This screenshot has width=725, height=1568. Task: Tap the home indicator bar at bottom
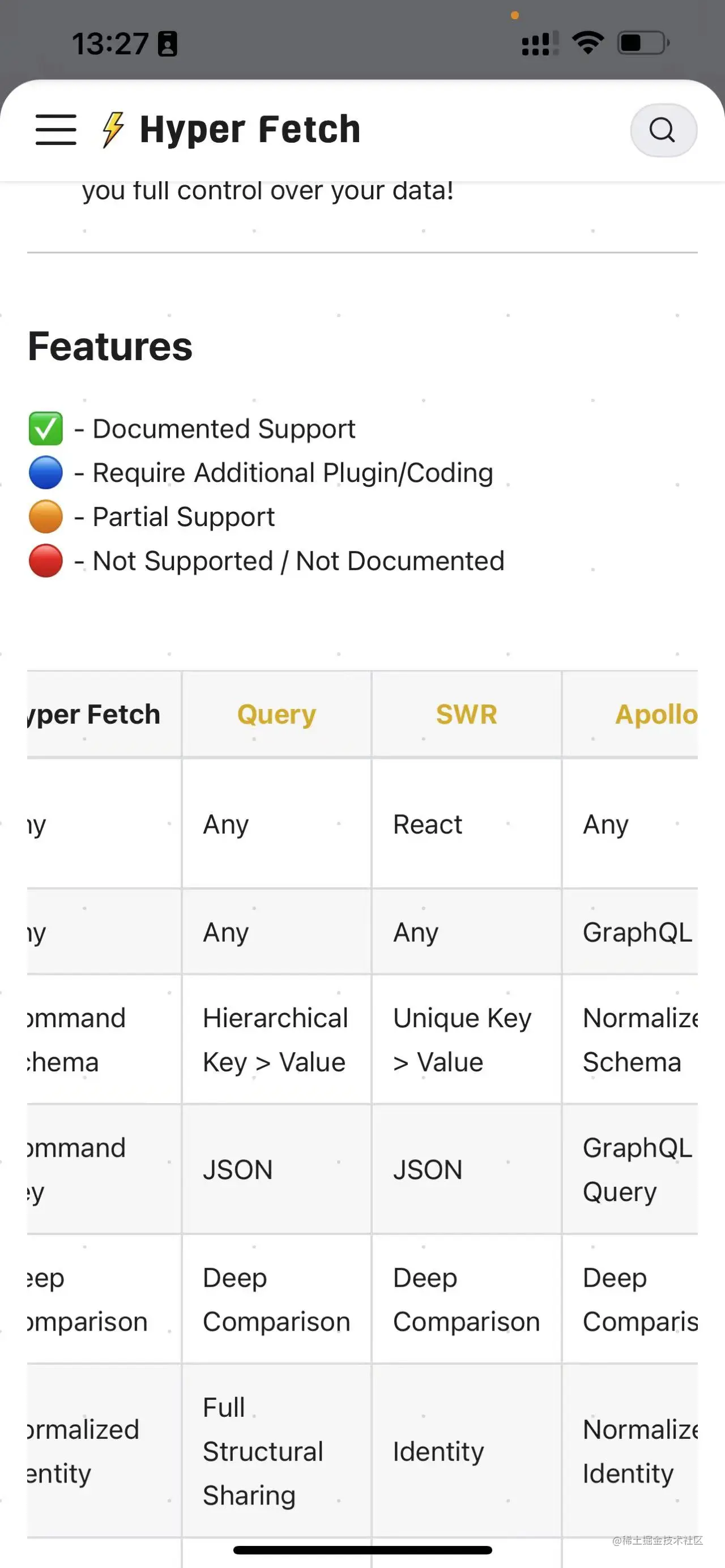coord(362,1550)
